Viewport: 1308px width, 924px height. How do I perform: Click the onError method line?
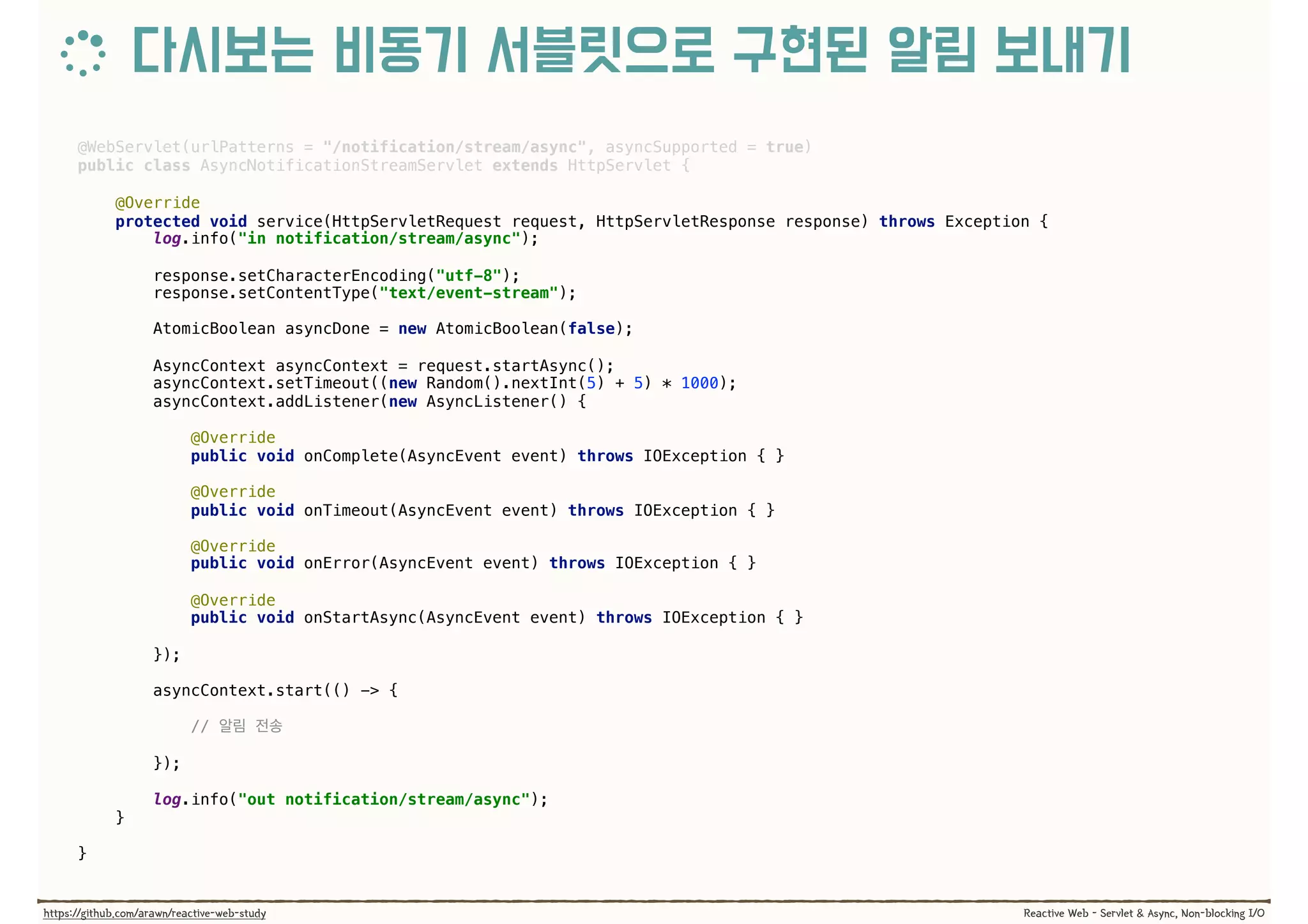(473, 563)
